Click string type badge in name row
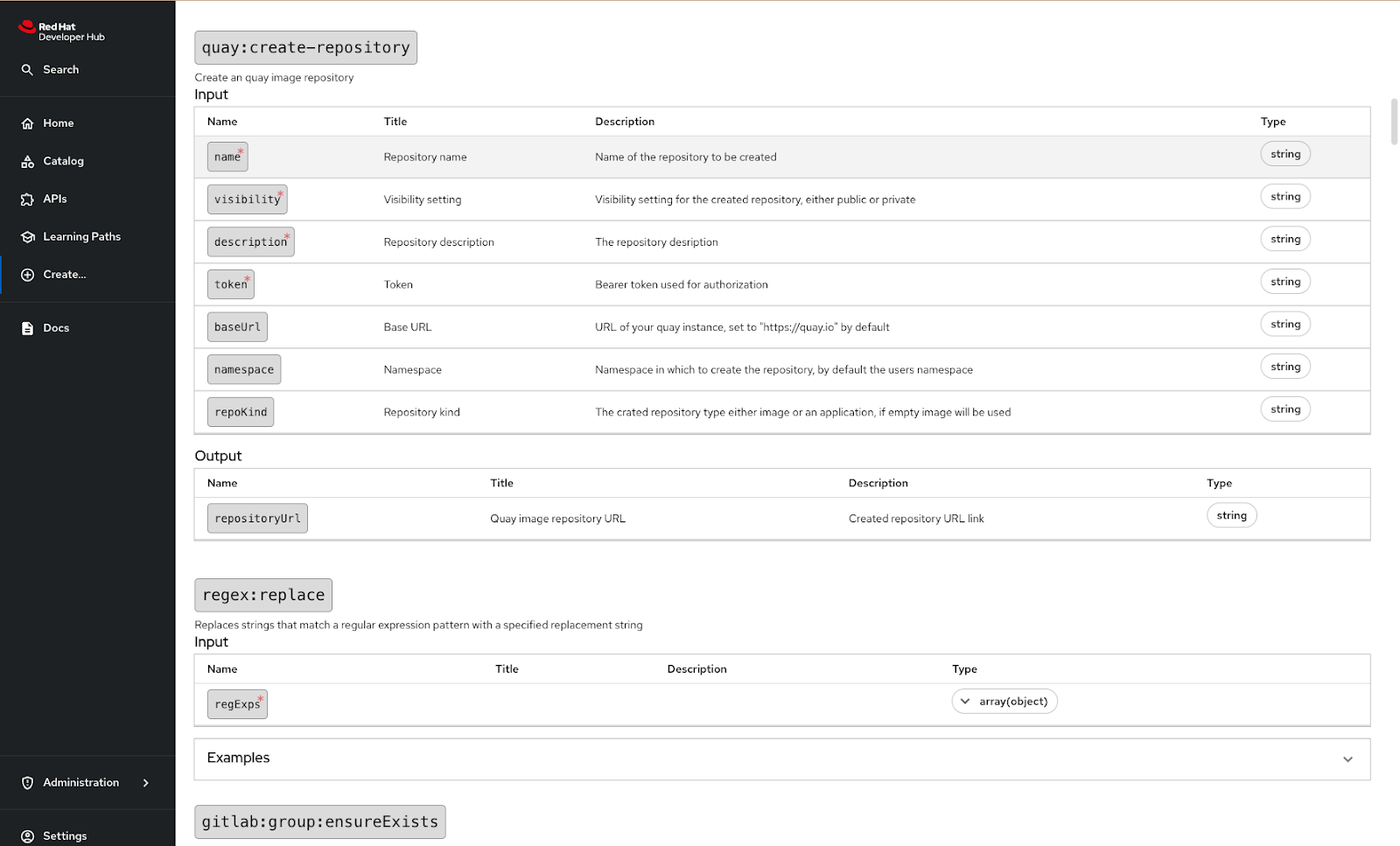1400x846 pixels. tap(1285, 154)
